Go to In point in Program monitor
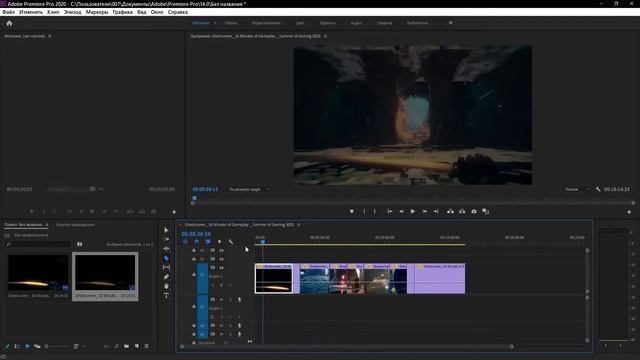The width and height of the screenshot is (640, 360). (390, 211)
